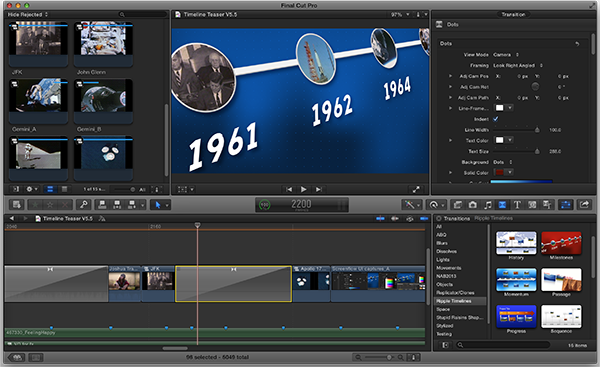Toggle the Inspector panel button

[566, 205]
